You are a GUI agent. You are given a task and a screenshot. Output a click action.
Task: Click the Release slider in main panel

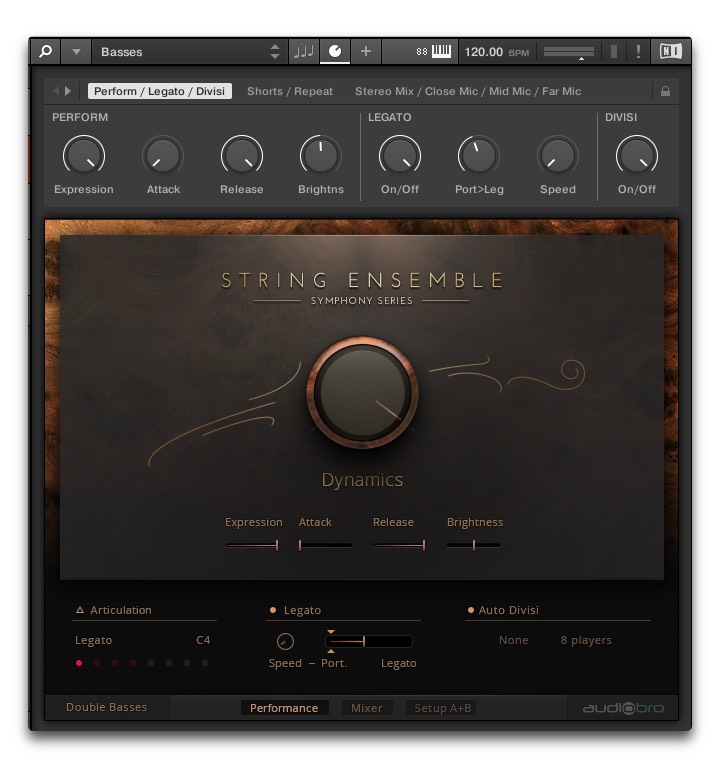399,545
